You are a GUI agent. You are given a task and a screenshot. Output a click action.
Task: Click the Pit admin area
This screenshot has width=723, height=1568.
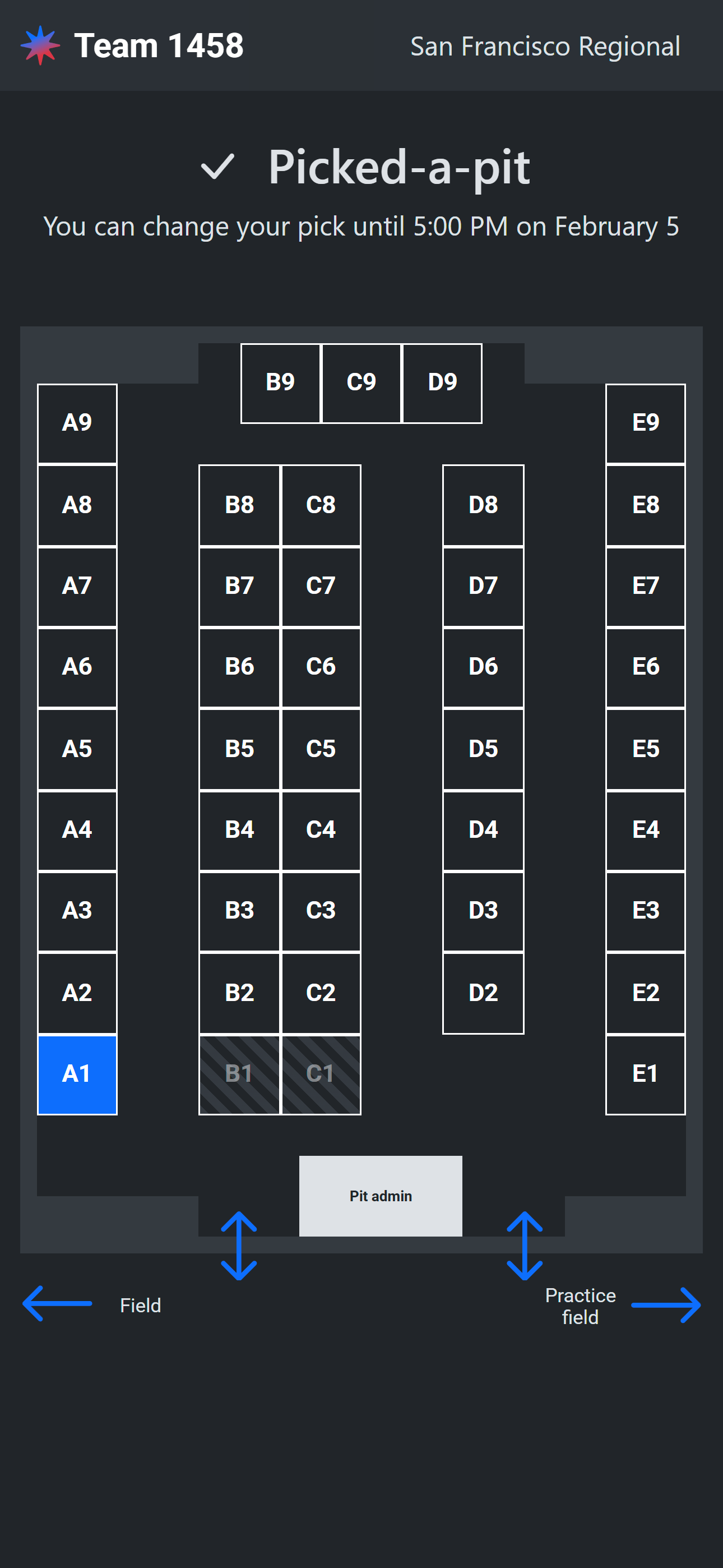(381, 1196)
